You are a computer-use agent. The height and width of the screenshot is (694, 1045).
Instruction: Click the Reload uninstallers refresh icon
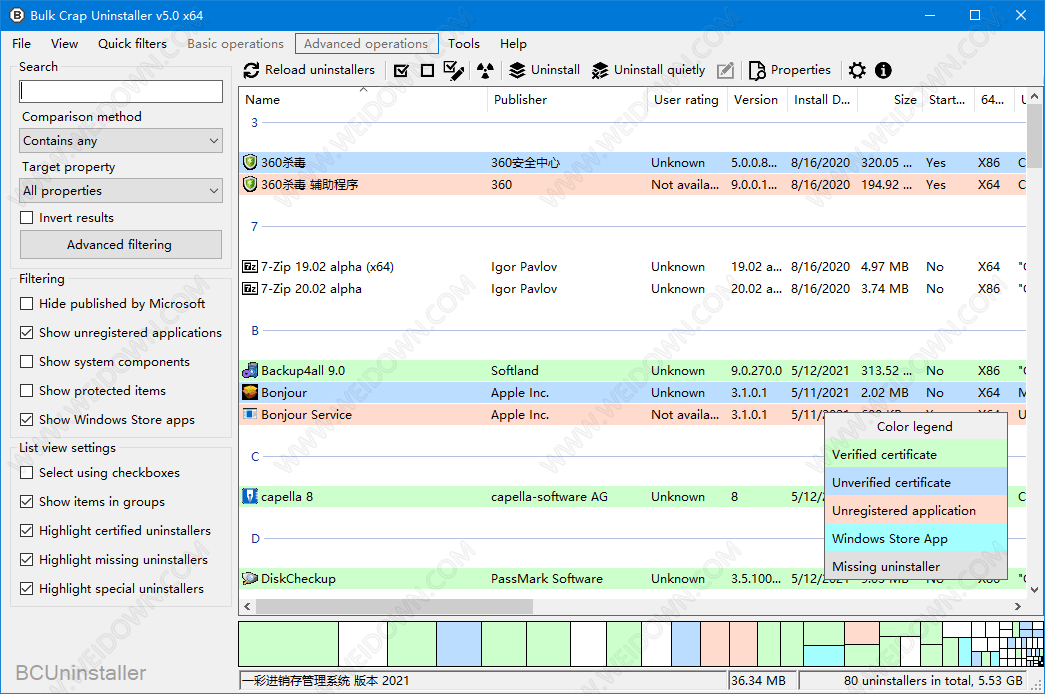tap(252, 70)
